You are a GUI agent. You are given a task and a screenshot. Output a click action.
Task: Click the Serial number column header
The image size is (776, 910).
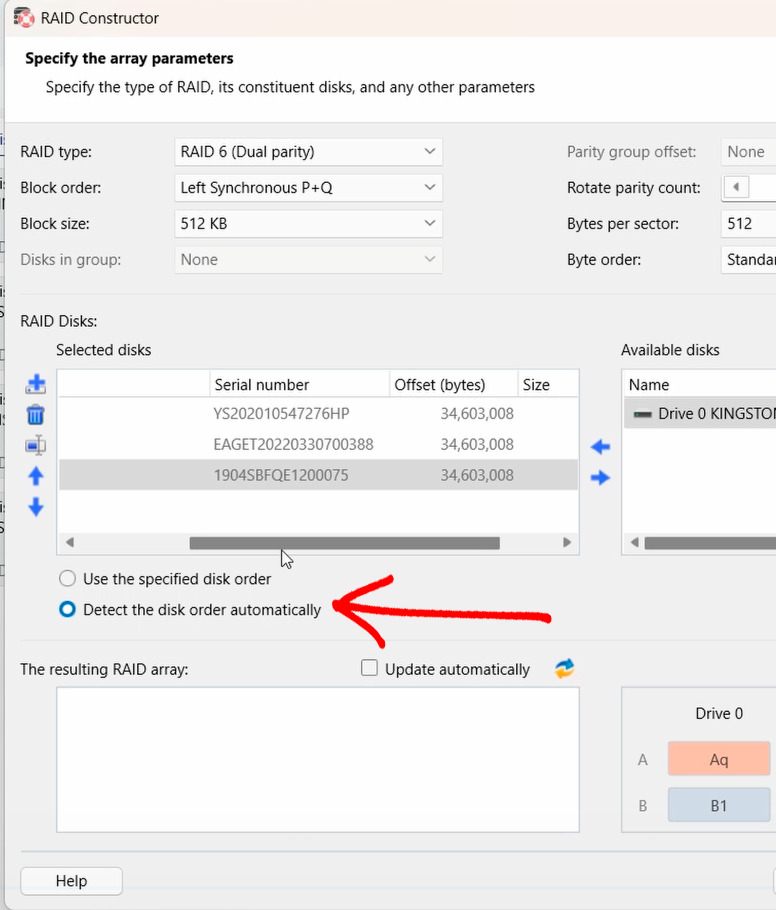[299, 385]
